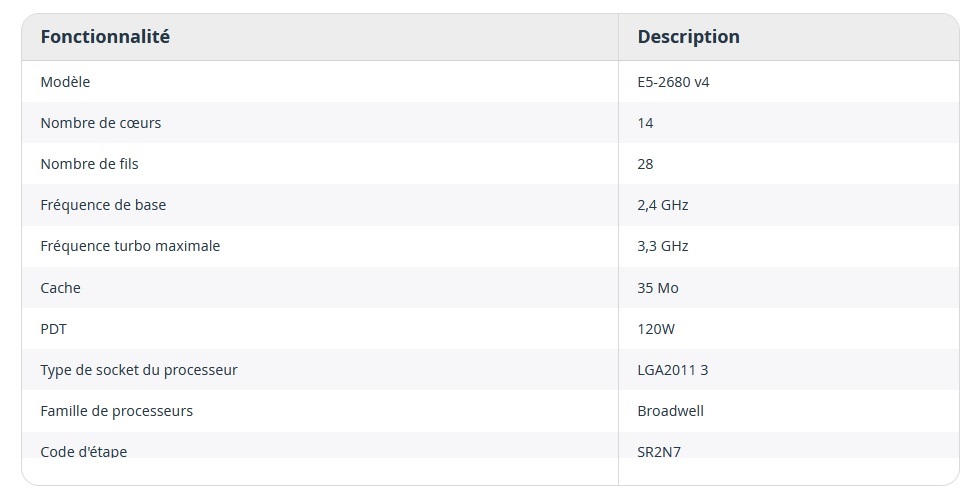This screenshot has height=497, width=972.
Task: Click the 3,3 GHz value
Action: click(x=662, y=246)
